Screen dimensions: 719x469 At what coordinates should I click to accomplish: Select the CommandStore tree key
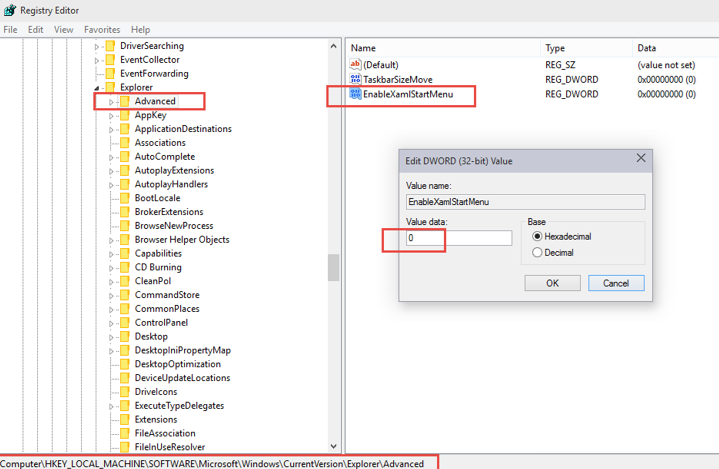click(167, 295)
